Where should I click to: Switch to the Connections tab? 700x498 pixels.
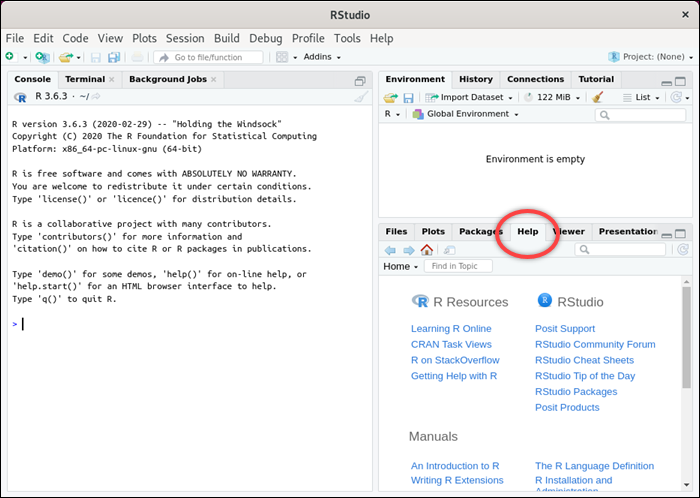point(535,79)
